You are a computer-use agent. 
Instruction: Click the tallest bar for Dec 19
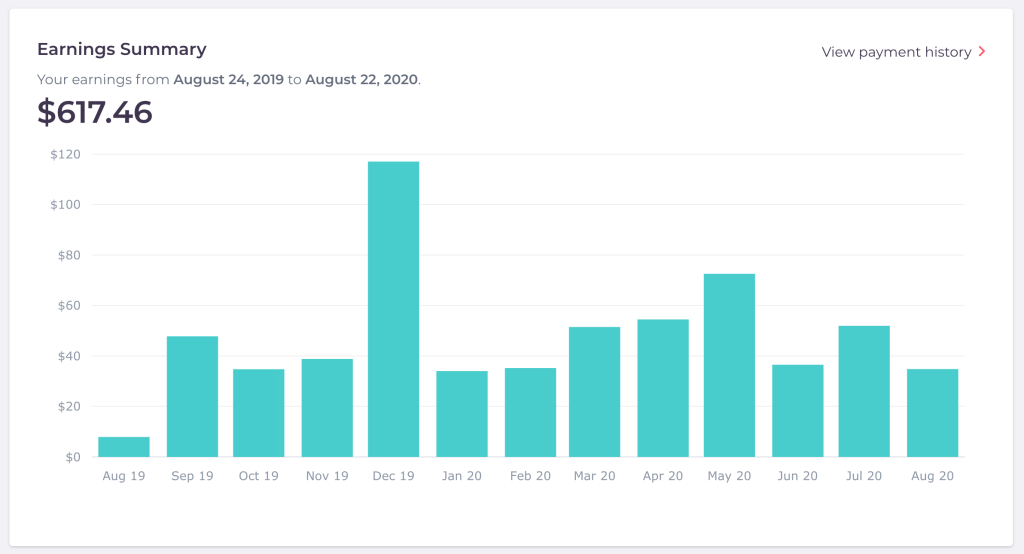coord(393,309)
